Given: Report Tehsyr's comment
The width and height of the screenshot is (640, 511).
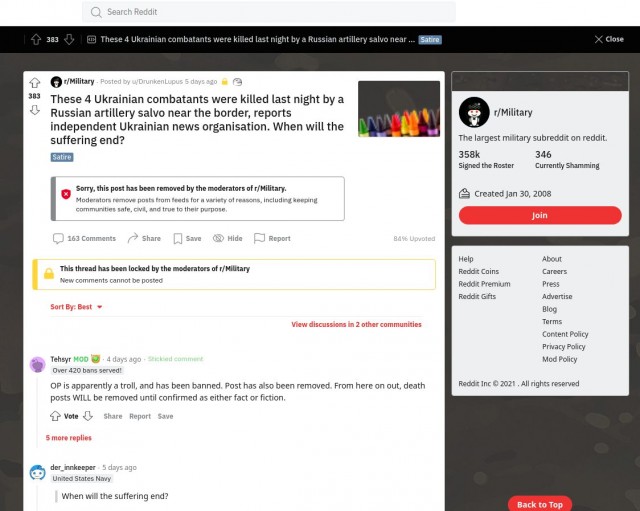Looking at the screenshot, I should coord(140,416).
